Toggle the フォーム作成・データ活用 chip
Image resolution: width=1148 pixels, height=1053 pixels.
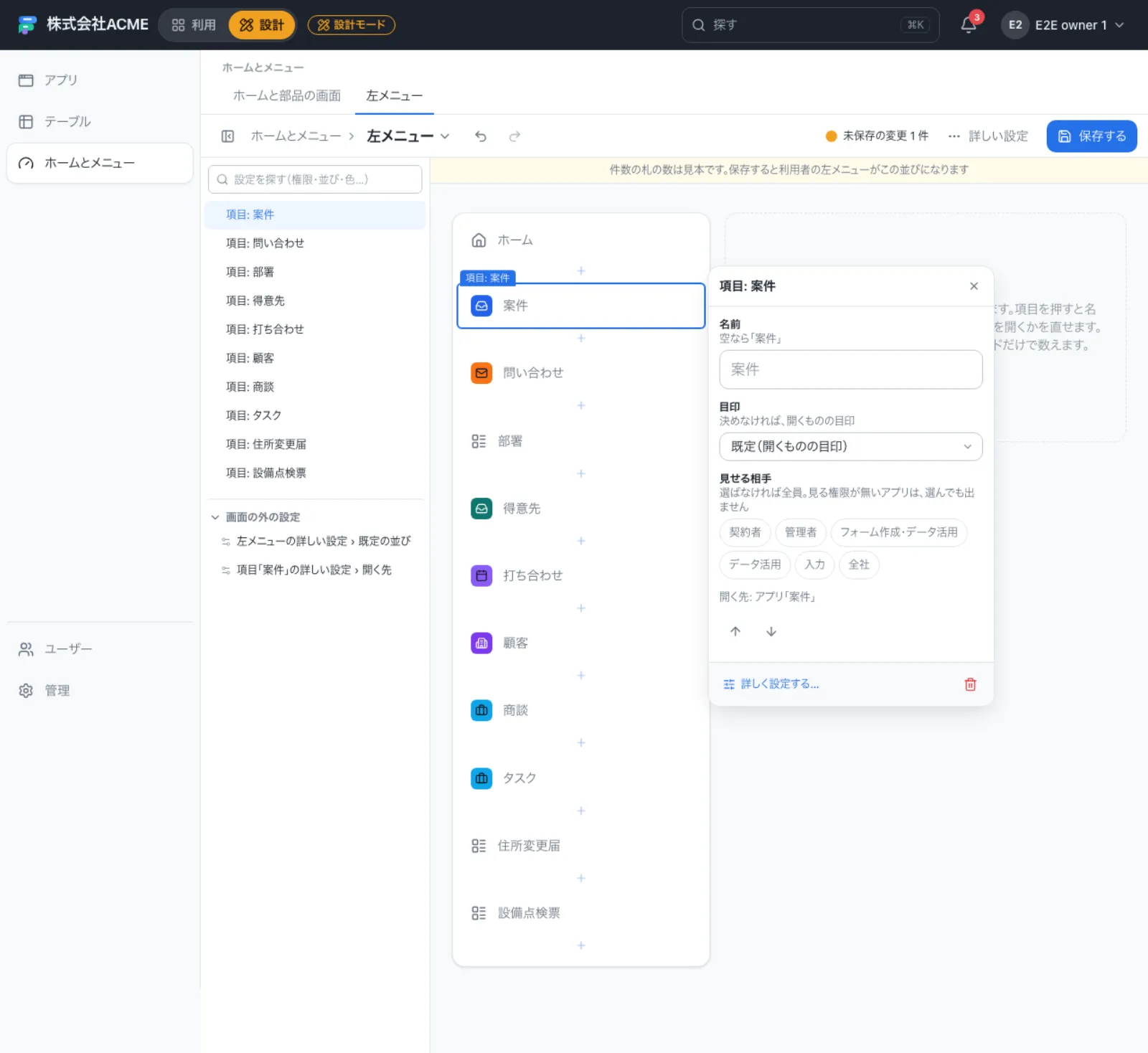point(899,532)
